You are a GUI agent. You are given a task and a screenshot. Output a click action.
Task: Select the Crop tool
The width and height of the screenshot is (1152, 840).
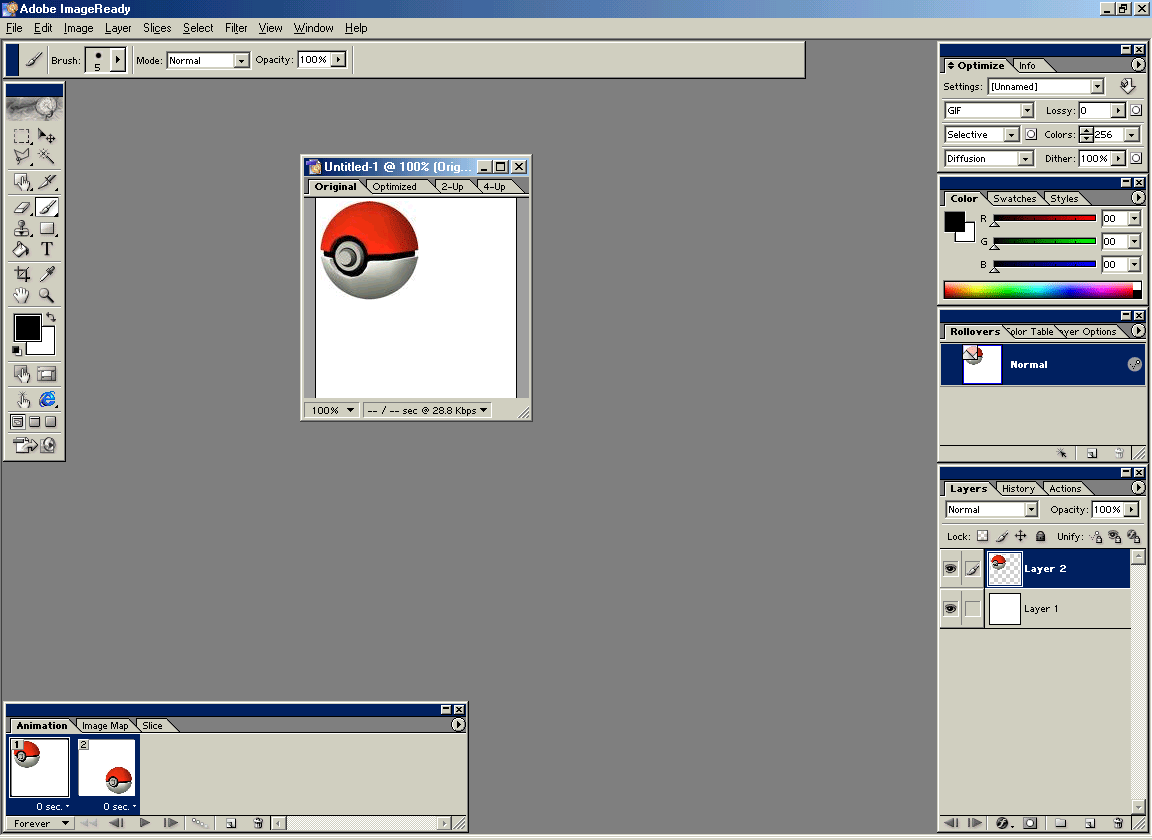(x=21, y=274)
